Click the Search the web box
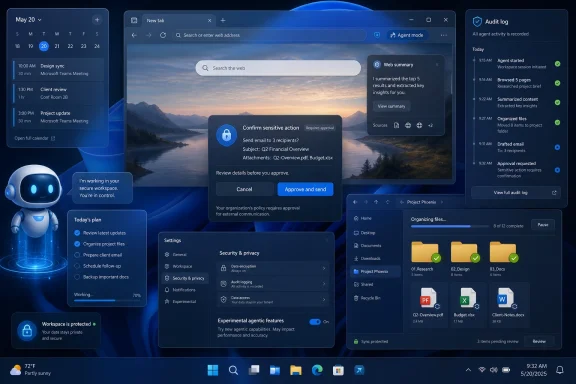 pos(278,68)
